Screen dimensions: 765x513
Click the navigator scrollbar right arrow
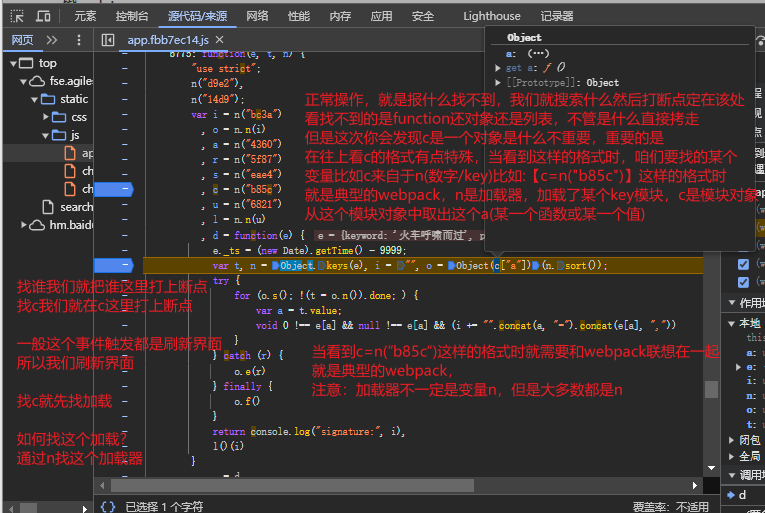85,509
